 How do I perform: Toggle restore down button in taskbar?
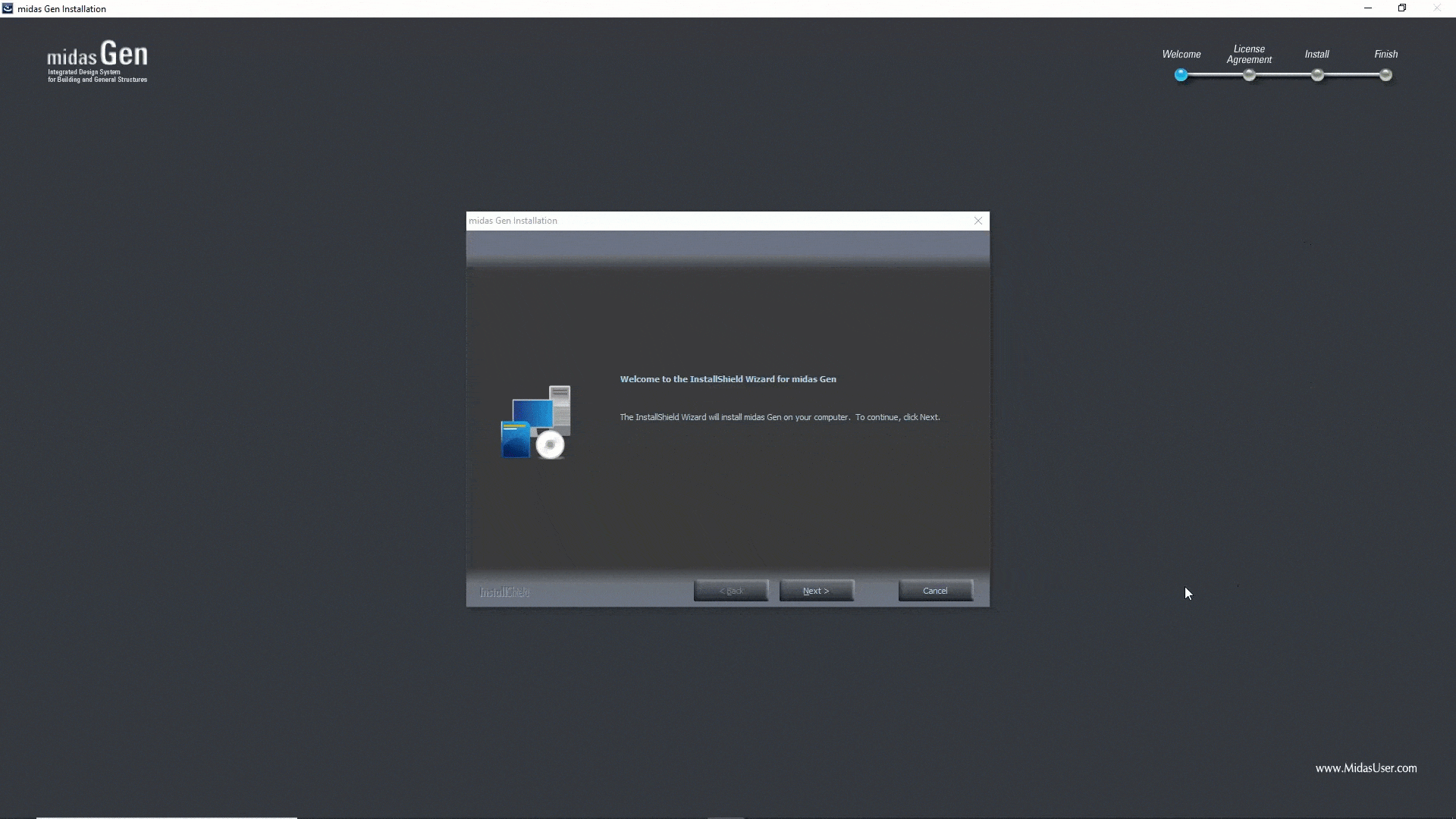(1402, 8)
